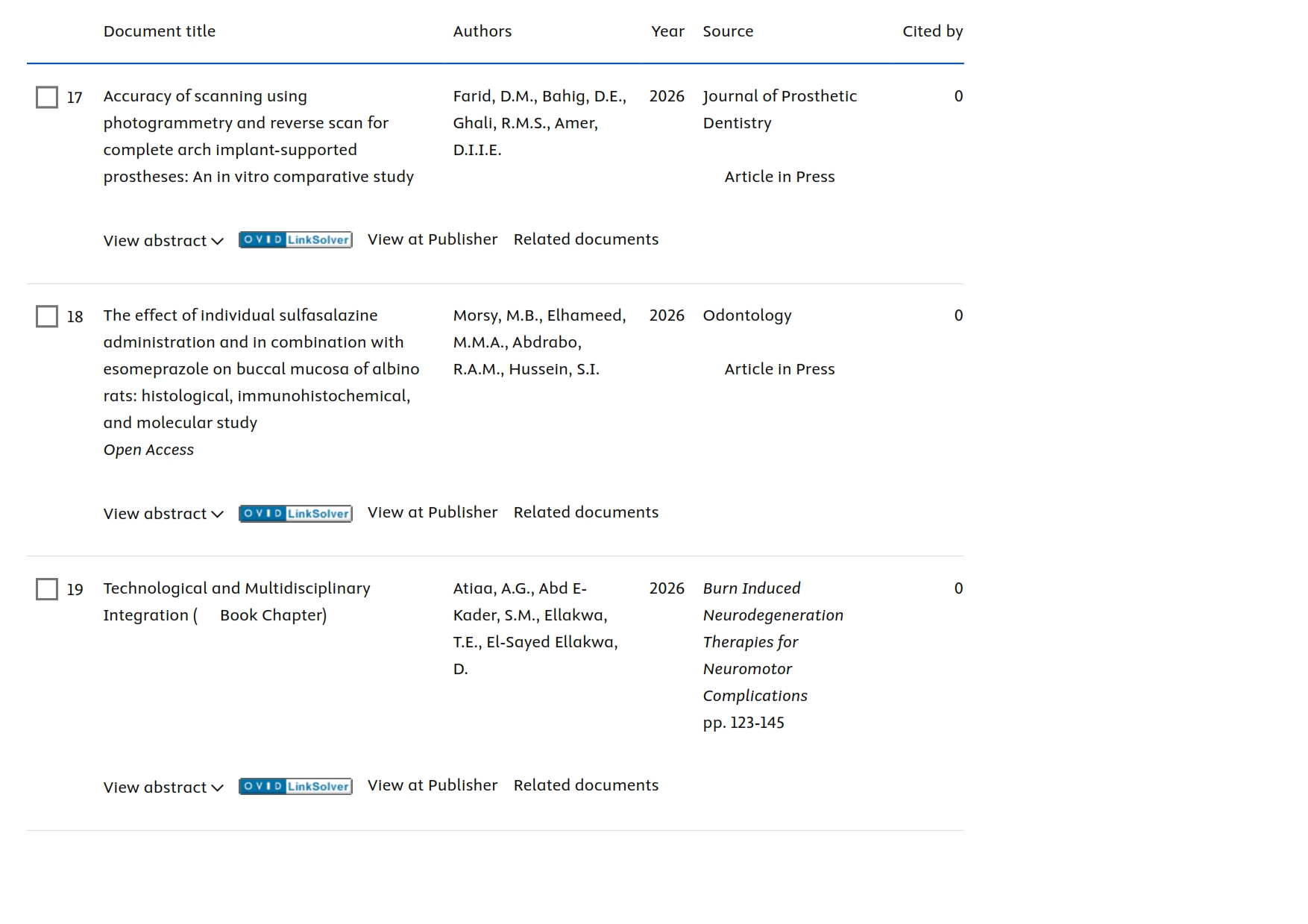Expand View abstract for photogrammetry article
Image resolution: width=1308 pixels, height=924 pixels.
(x=163, y=240)
